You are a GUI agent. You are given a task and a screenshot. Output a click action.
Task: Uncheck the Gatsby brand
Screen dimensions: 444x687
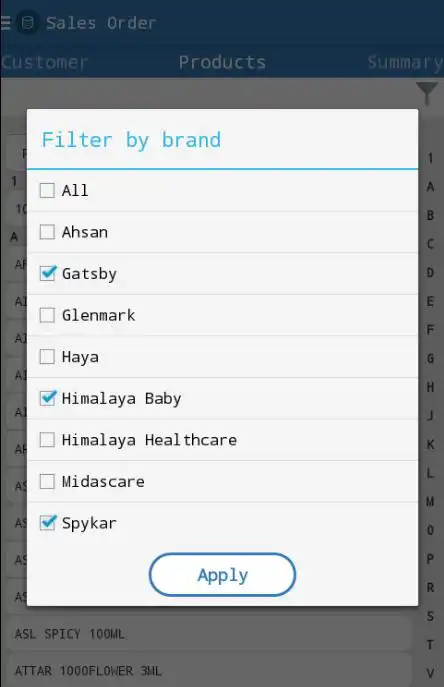(x=47, y=273)
